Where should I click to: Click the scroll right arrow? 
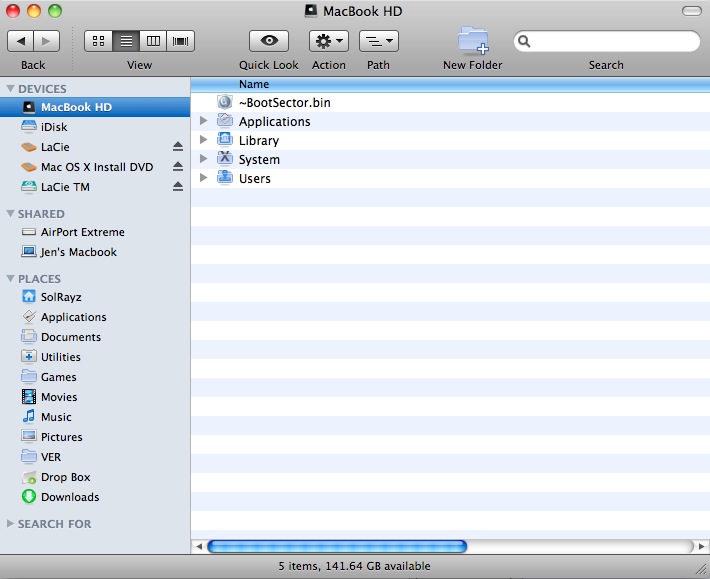(701, 546)
